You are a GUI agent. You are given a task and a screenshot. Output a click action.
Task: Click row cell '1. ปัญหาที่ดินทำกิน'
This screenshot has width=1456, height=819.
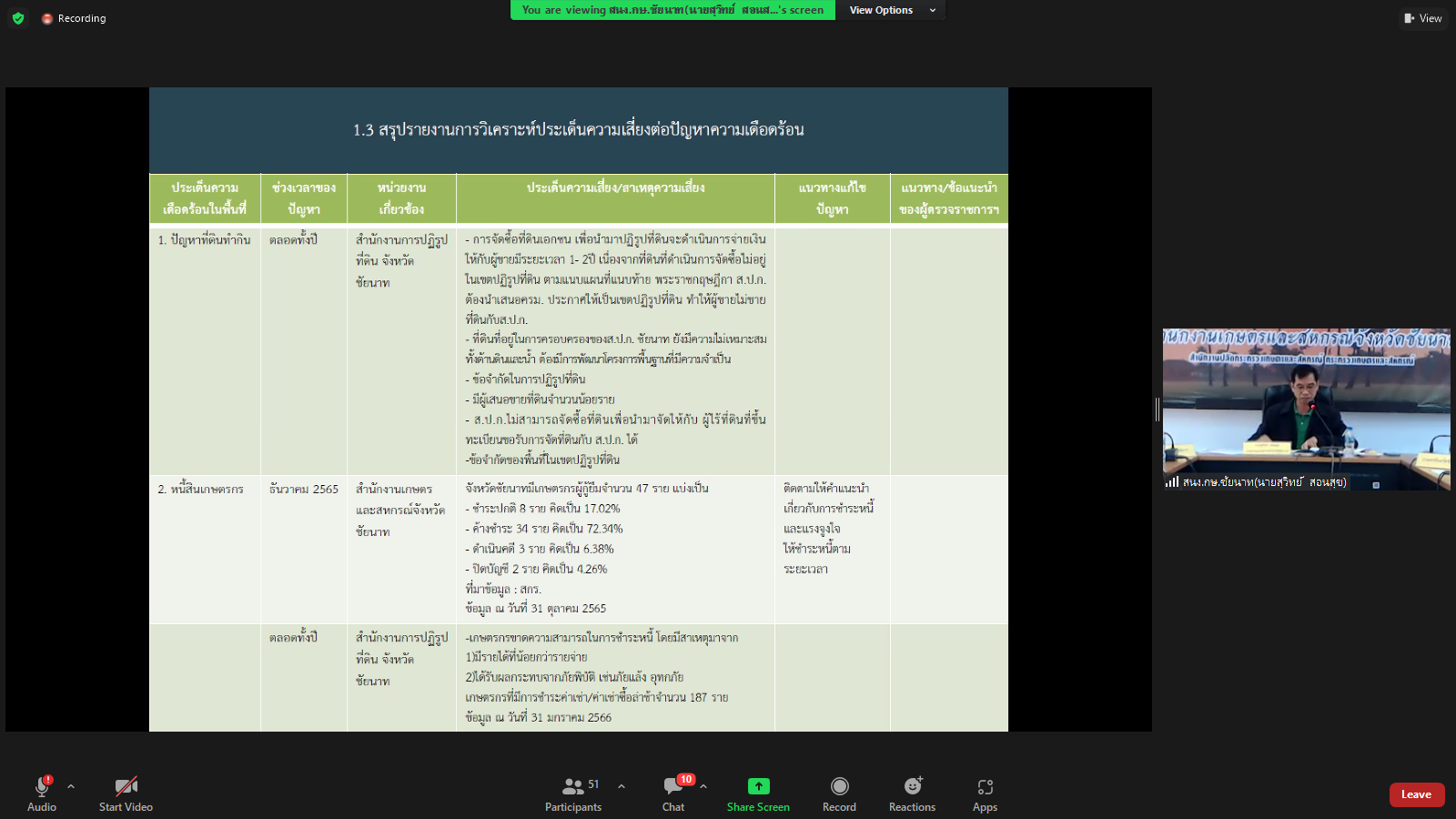(204, 240)
